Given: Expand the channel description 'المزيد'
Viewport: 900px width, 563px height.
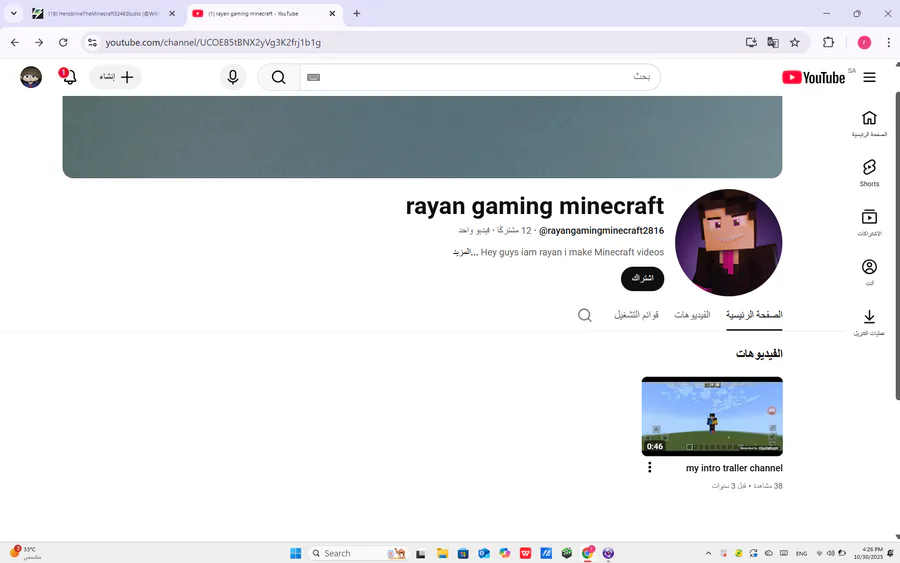Looking at the screenshot, I should click(x=464, y=252).
